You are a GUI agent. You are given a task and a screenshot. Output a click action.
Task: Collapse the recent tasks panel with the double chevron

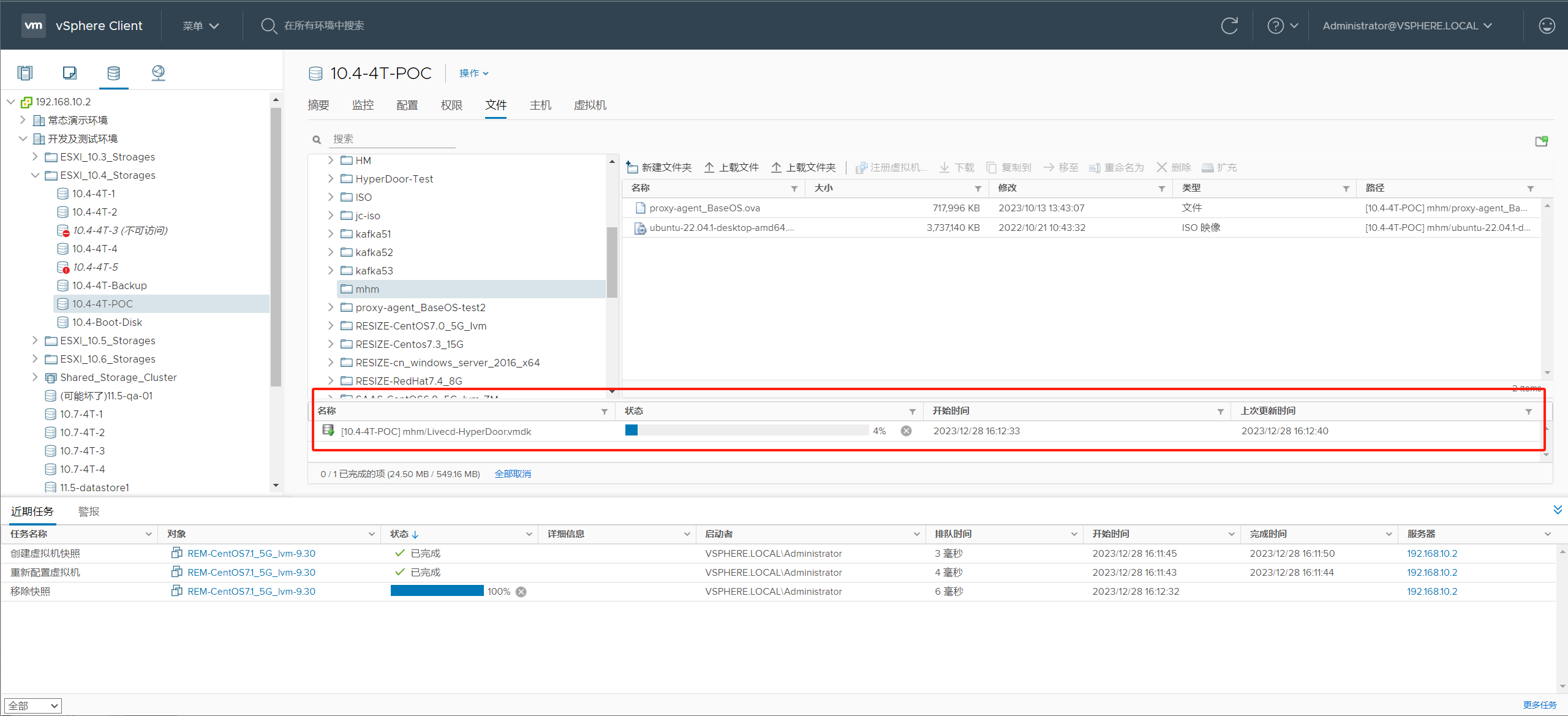click(x=1558, y=510)
